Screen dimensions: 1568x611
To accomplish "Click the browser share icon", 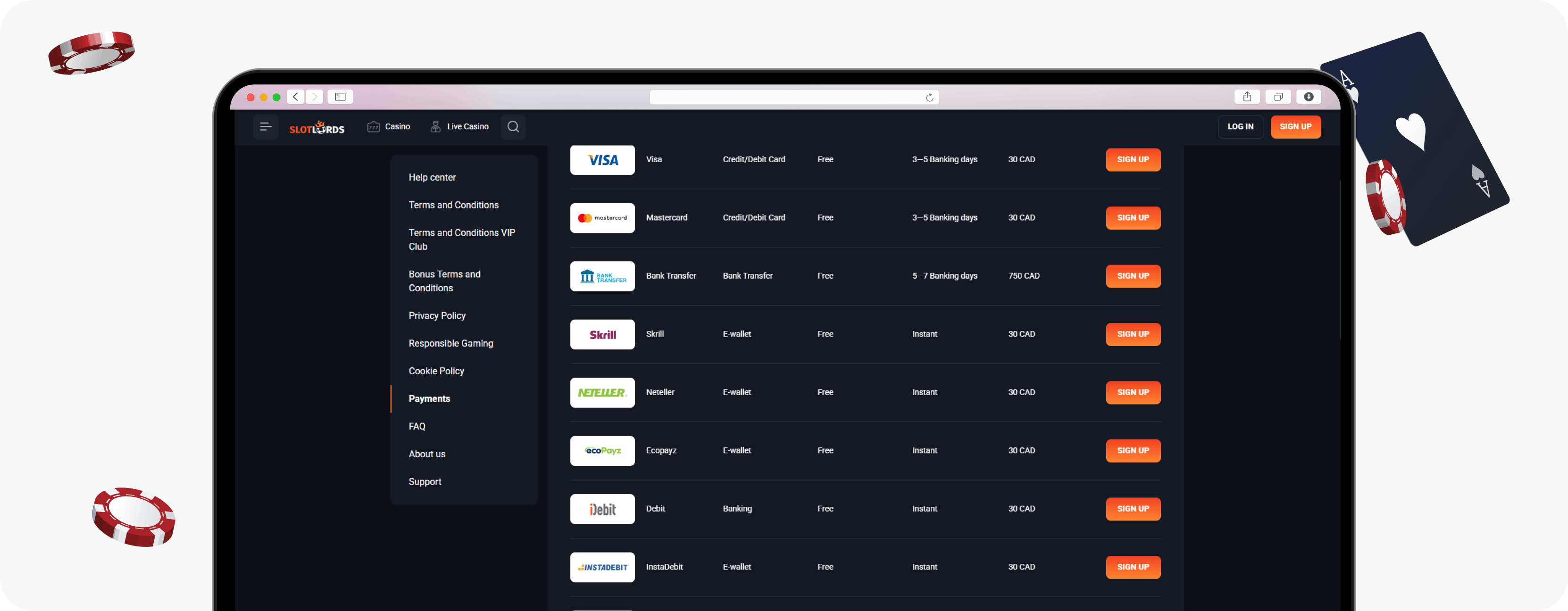I will (1247, 97).
